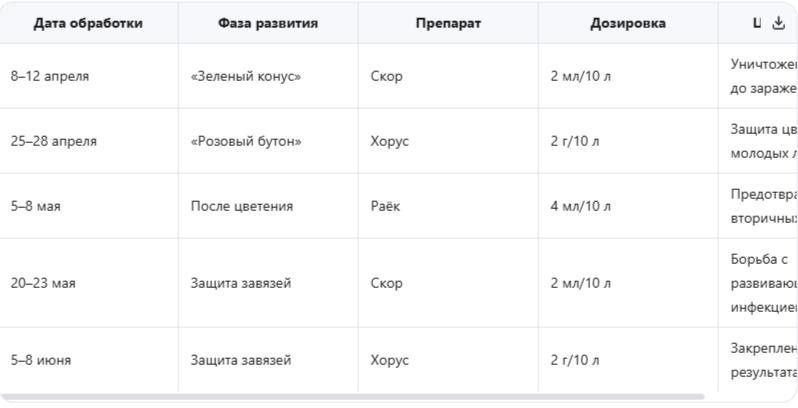Click «Скор» in the 8–12 апреля row
Viewport: 798px width, 408px height.
tap(386, 76)
